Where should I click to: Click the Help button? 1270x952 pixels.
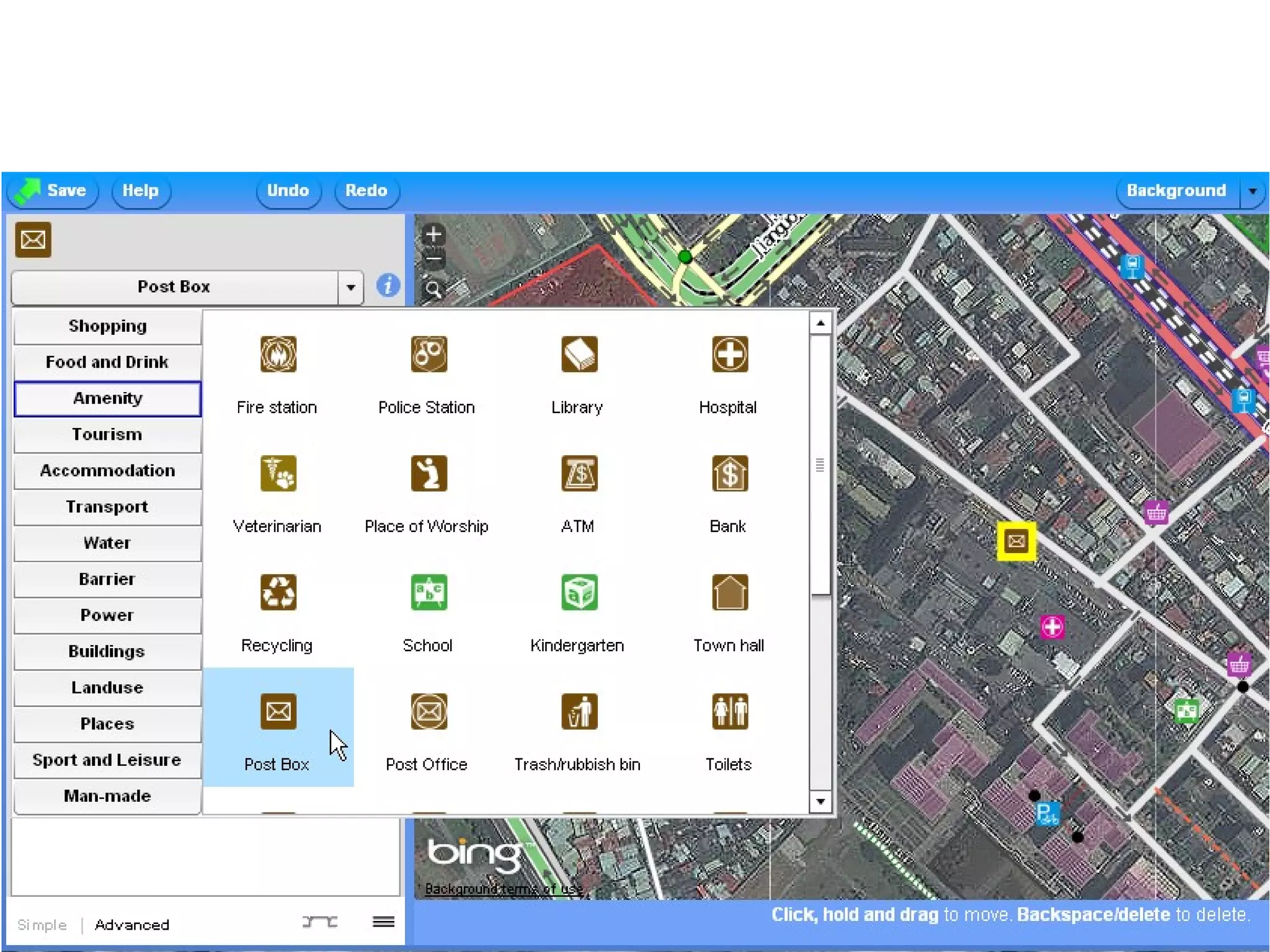141,191
